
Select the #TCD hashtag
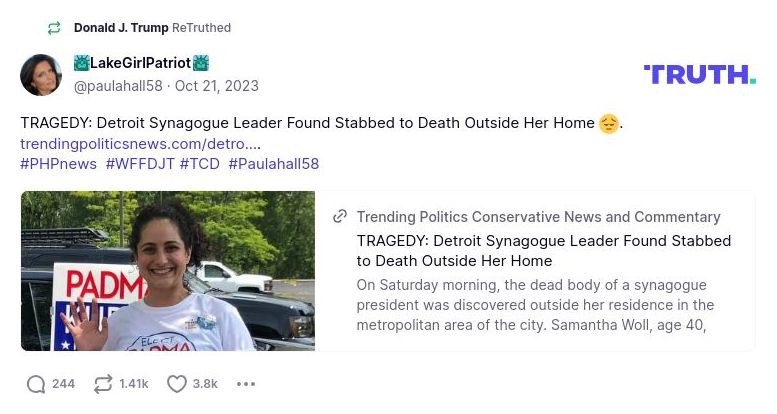tap(200, 164)
